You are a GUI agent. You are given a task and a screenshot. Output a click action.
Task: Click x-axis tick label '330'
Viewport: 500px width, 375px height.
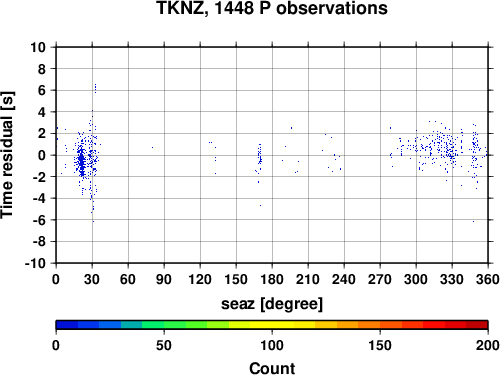(x=452, y=279)
